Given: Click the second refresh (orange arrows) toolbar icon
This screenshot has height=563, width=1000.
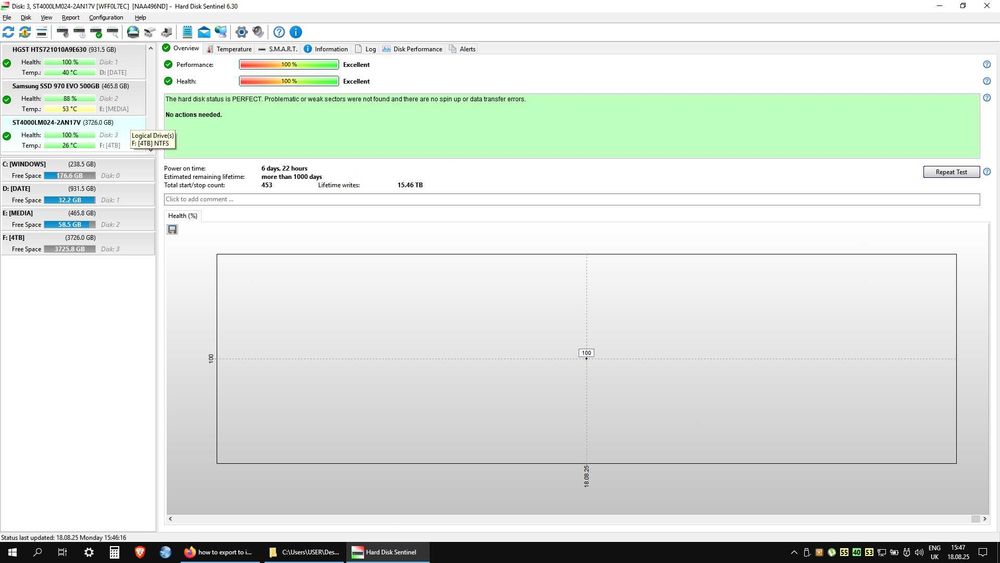Looking at the screenshot, I should pos(25,32).
